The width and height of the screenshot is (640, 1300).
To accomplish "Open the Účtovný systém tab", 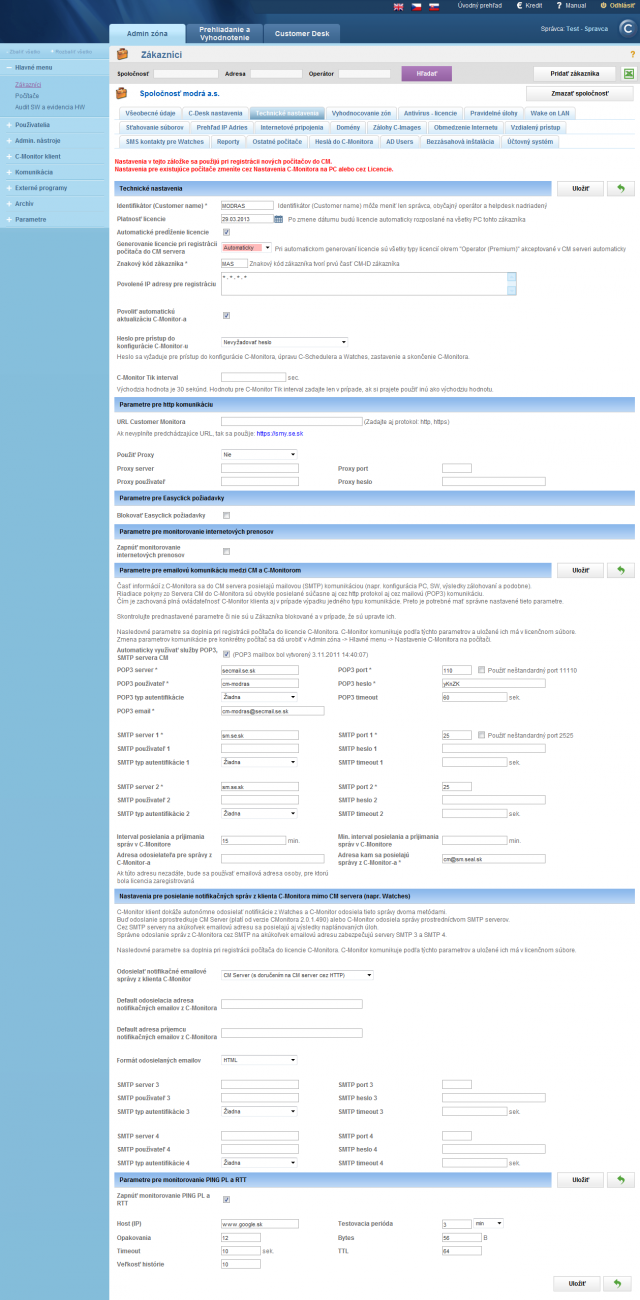I will tap(530, 142).
